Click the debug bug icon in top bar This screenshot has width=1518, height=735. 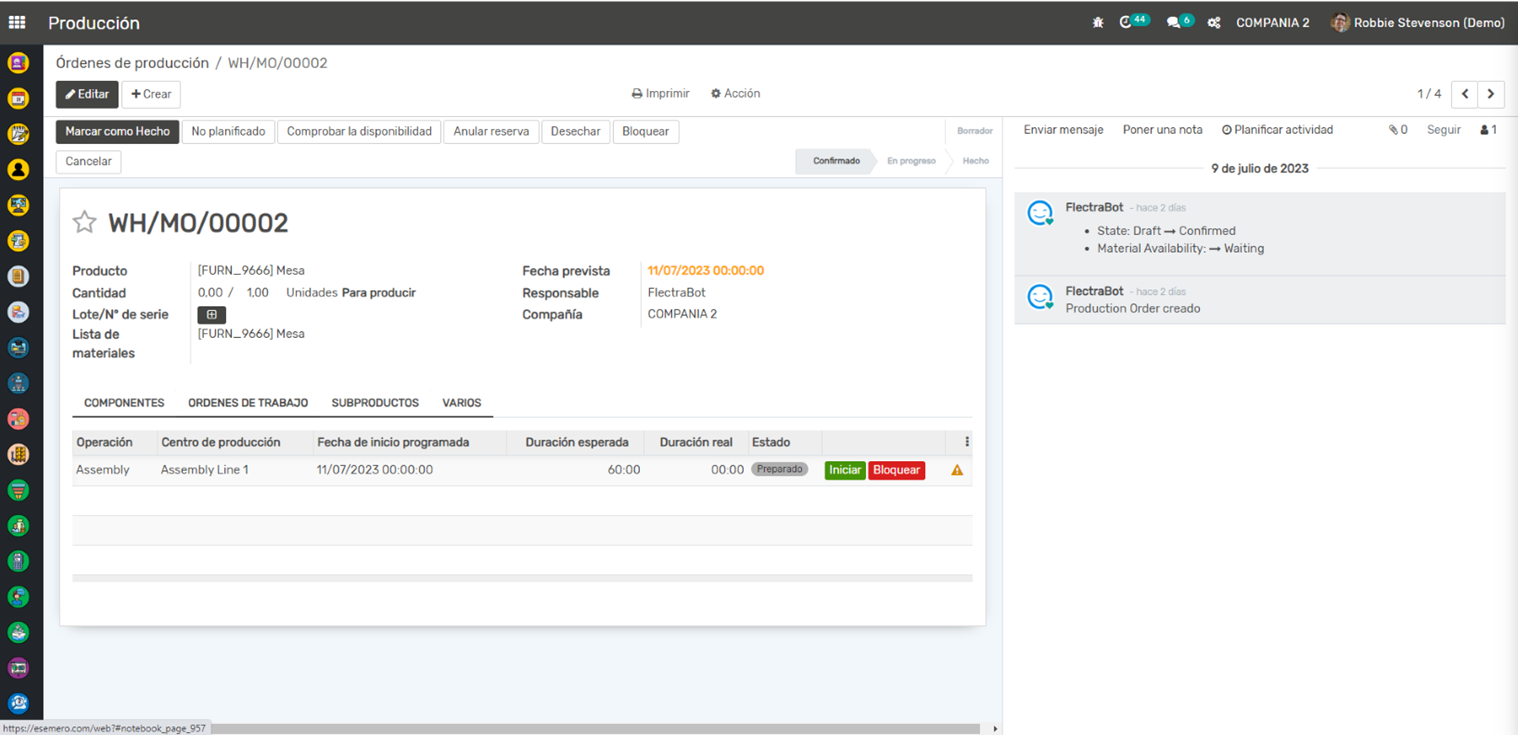pos(1098,23)
